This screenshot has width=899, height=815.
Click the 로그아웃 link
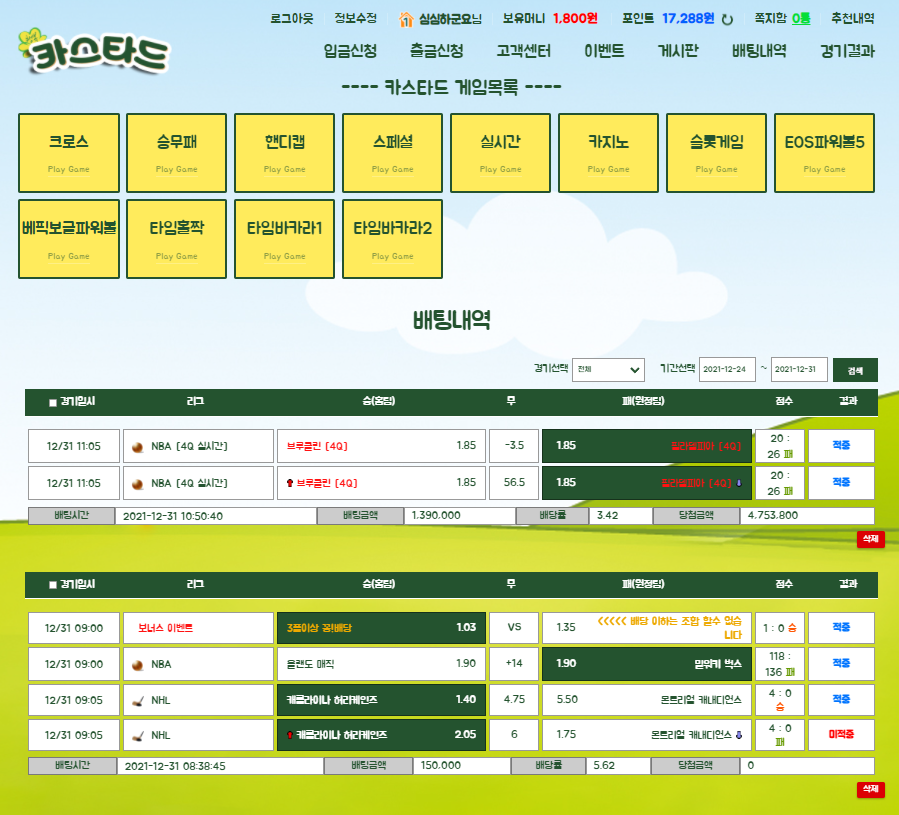[x=292, y=18]
